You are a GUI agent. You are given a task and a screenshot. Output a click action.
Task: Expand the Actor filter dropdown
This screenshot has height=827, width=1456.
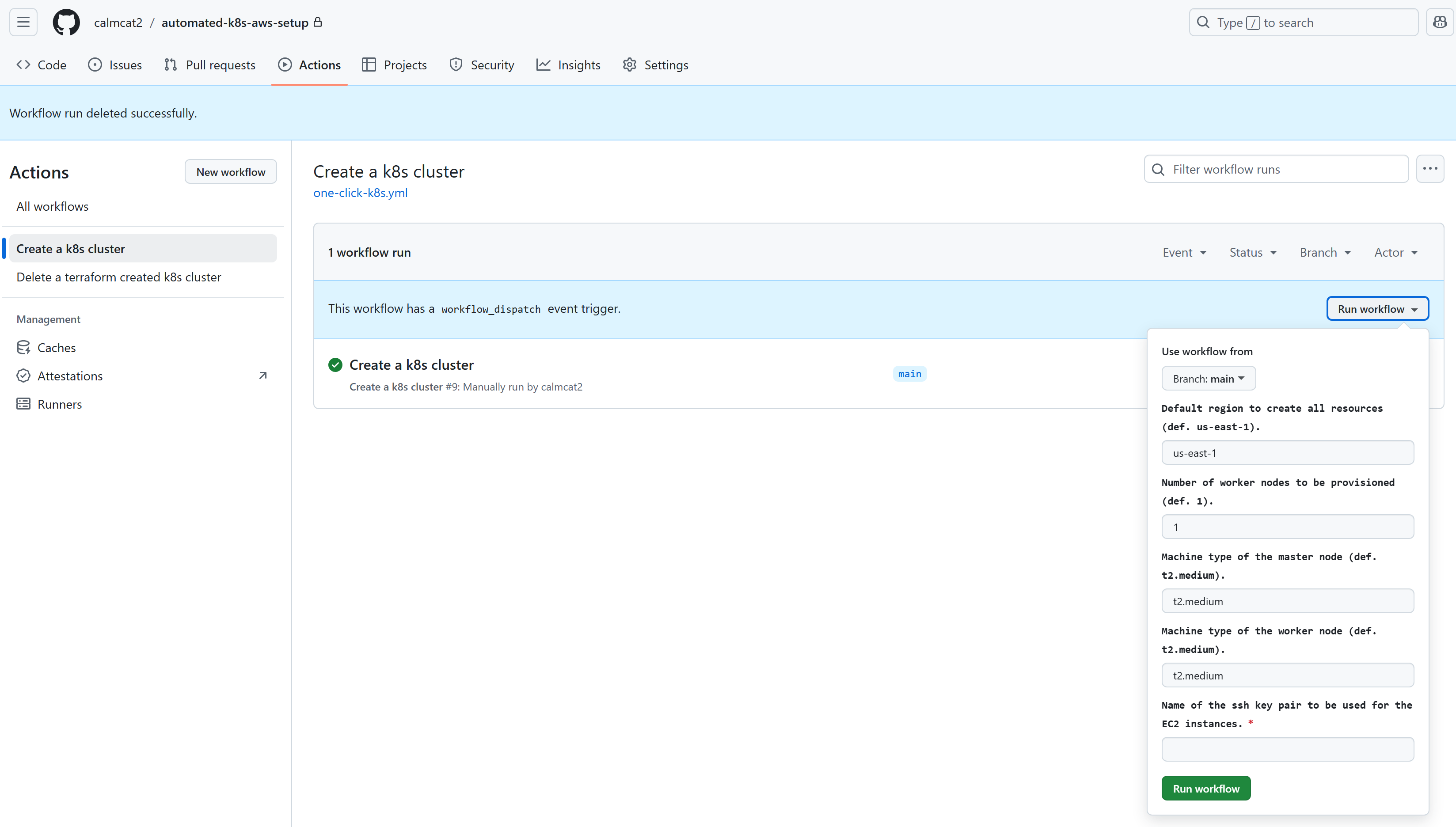1395,252
